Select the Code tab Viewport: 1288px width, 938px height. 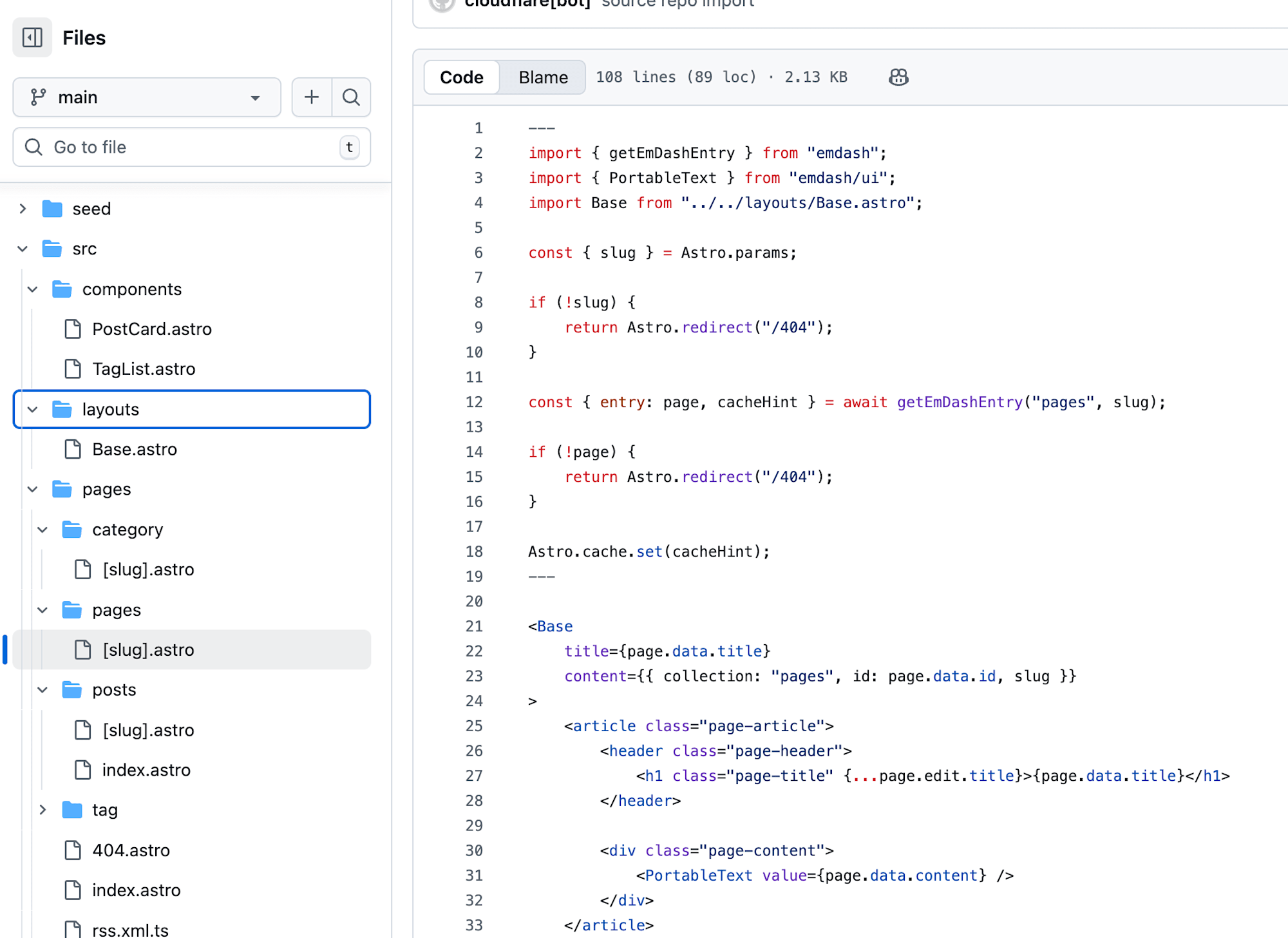point(461,77)
